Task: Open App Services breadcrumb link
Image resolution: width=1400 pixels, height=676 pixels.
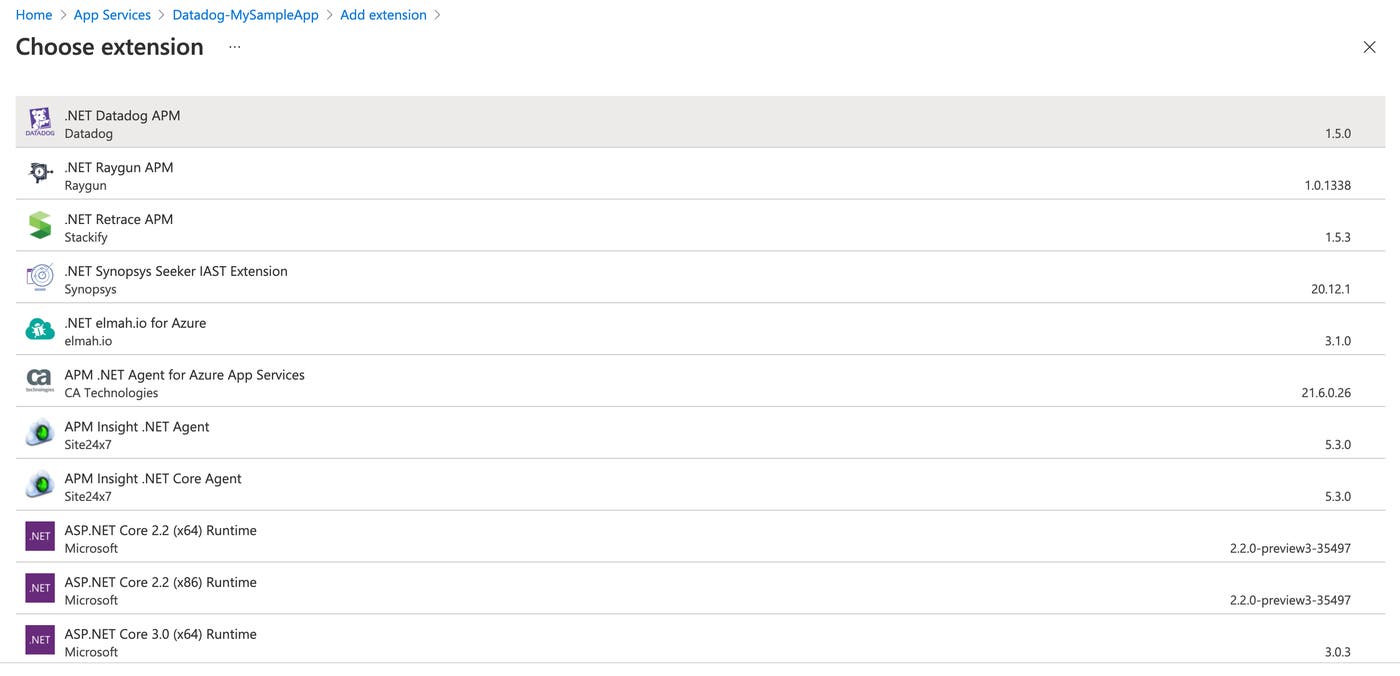Action: click(112, 15)
